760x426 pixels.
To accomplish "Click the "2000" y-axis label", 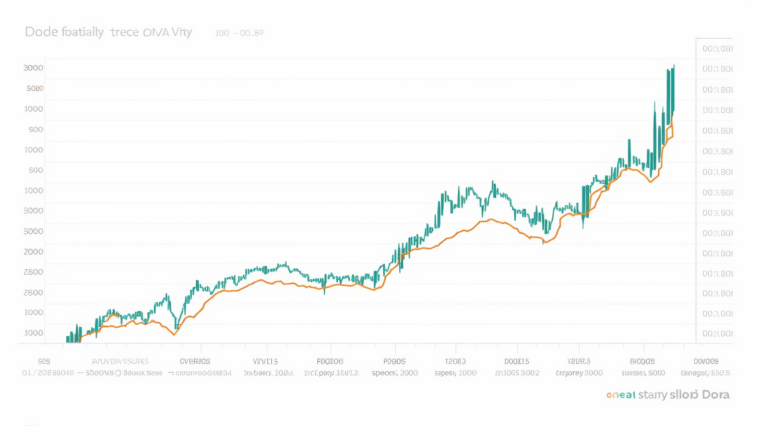I will [33, 252].
